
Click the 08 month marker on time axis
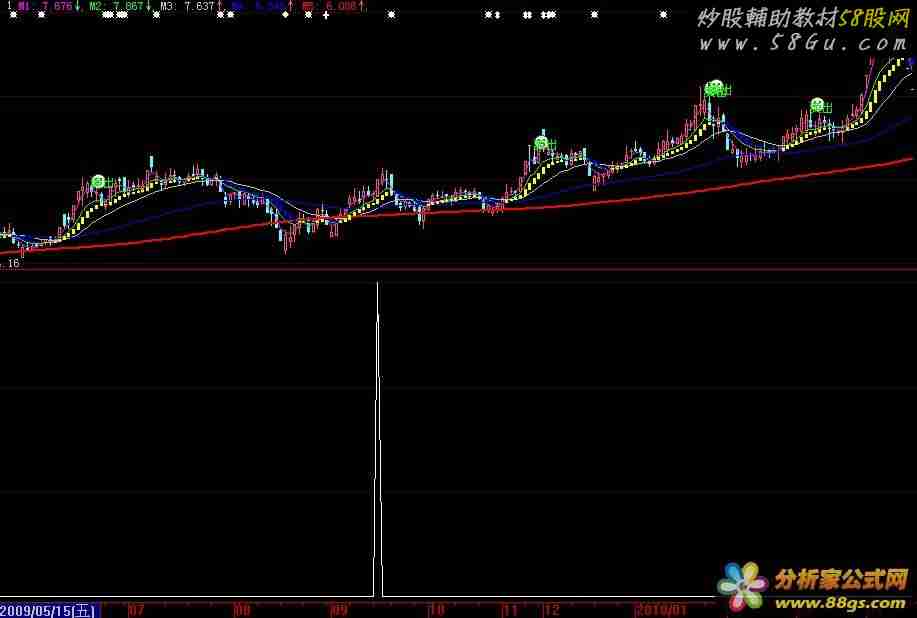[x=242, y=611]
